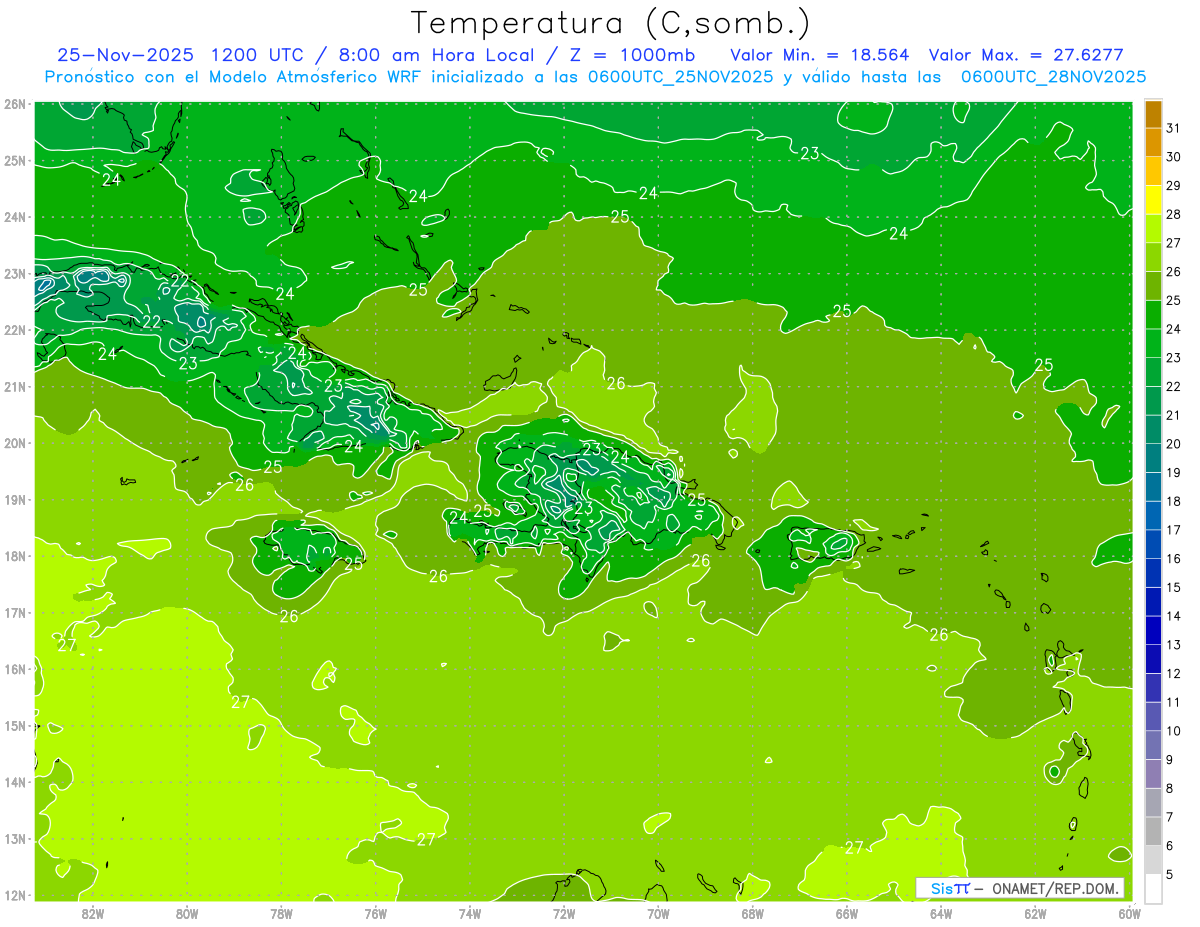Viewport: 1200px width, 927px height.
Task: Click the legend value 13
Action: pos(1174,645)
